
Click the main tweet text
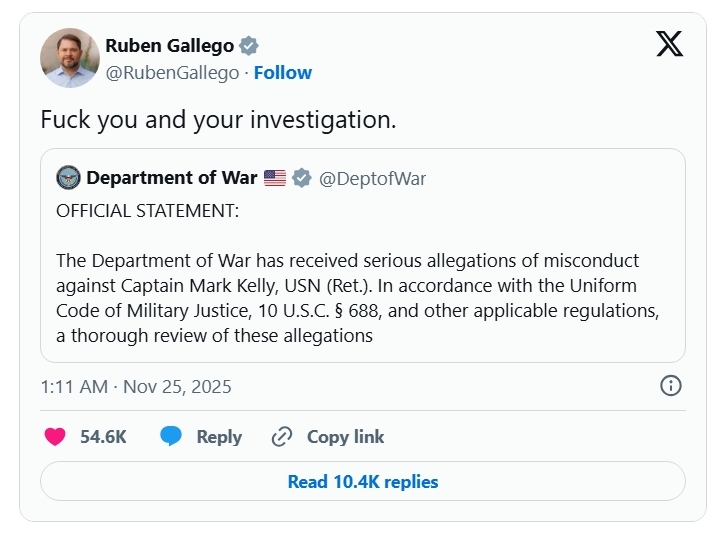point(218,119)
